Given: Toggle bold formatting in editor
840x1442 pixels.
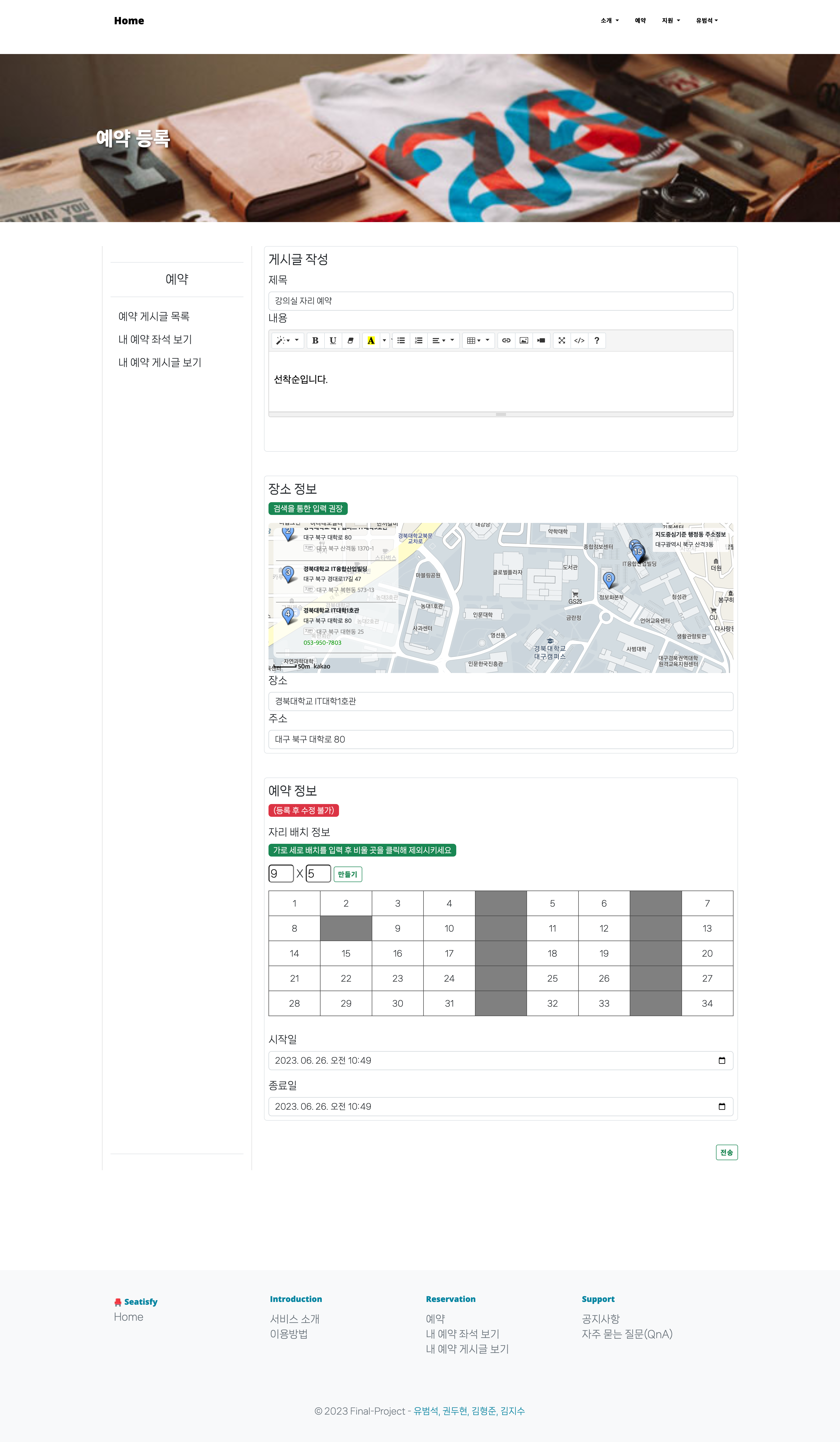Looking at the screenshot, I should coord(315,340).
